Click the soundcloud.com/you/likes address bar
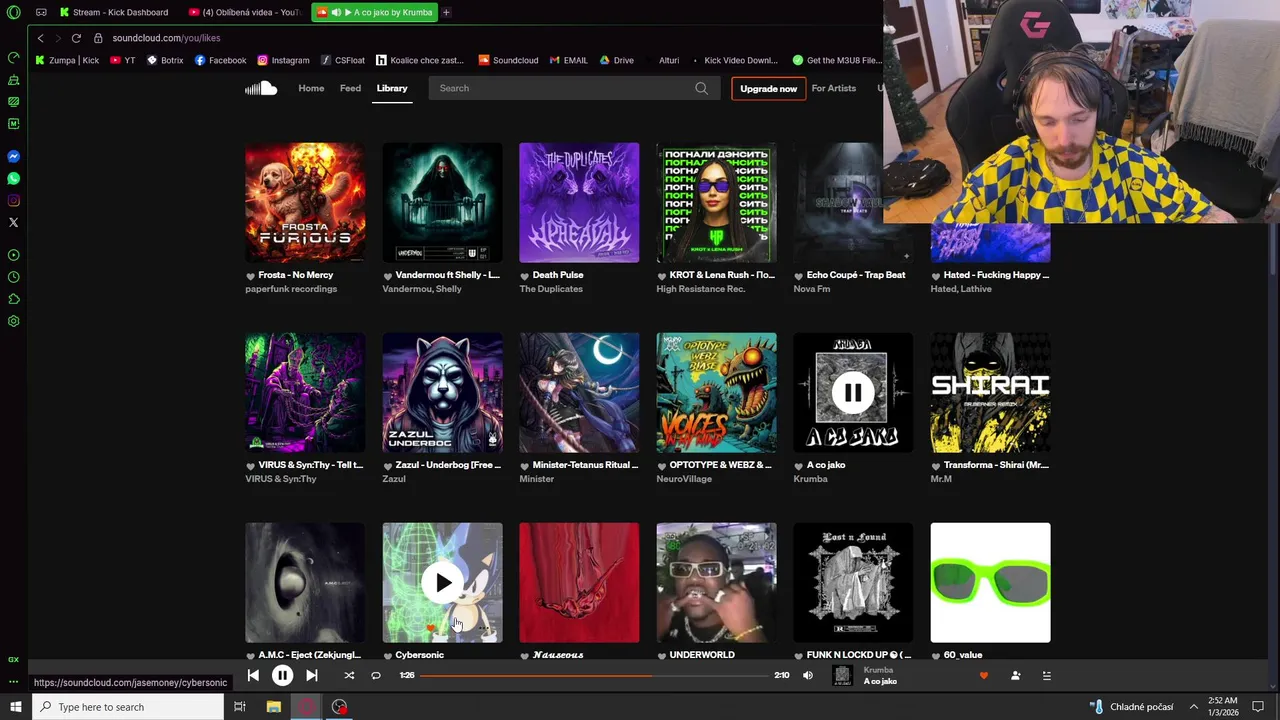The image size is (1280, 720). (x=166, y=38)
